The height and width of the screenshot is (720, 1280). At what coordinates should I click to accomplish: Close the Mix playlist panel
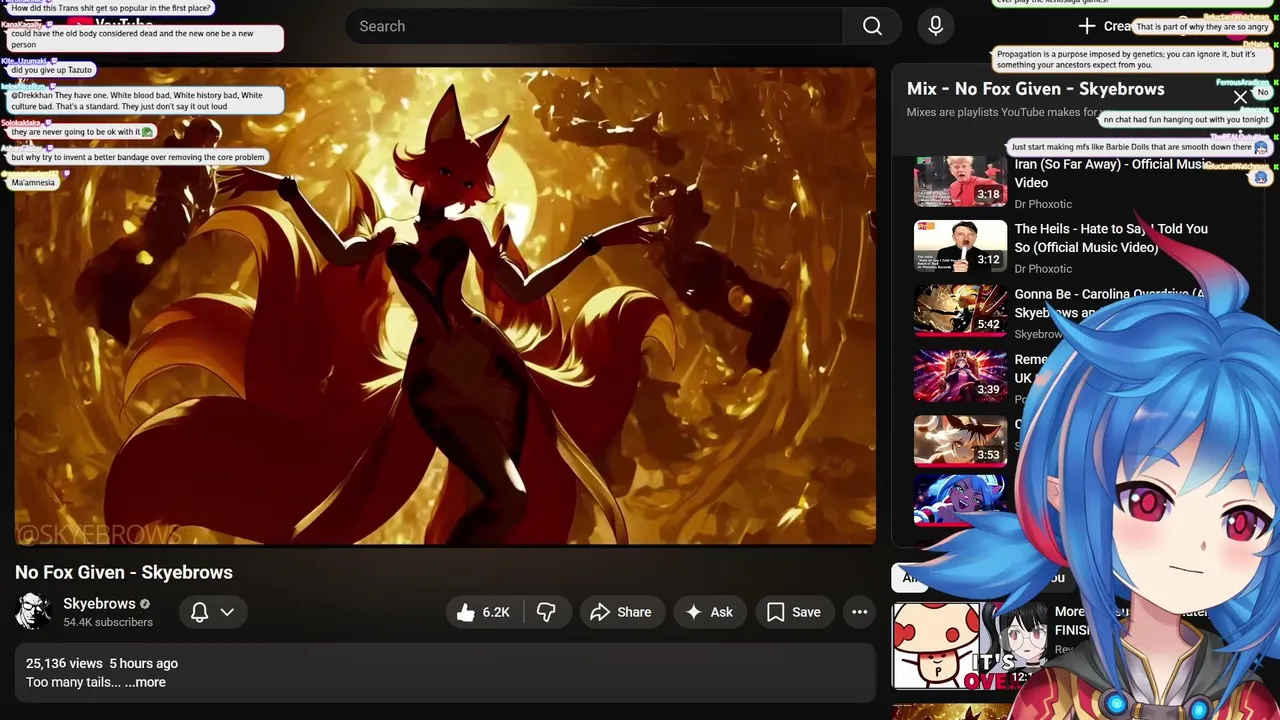click(1240, 97)
